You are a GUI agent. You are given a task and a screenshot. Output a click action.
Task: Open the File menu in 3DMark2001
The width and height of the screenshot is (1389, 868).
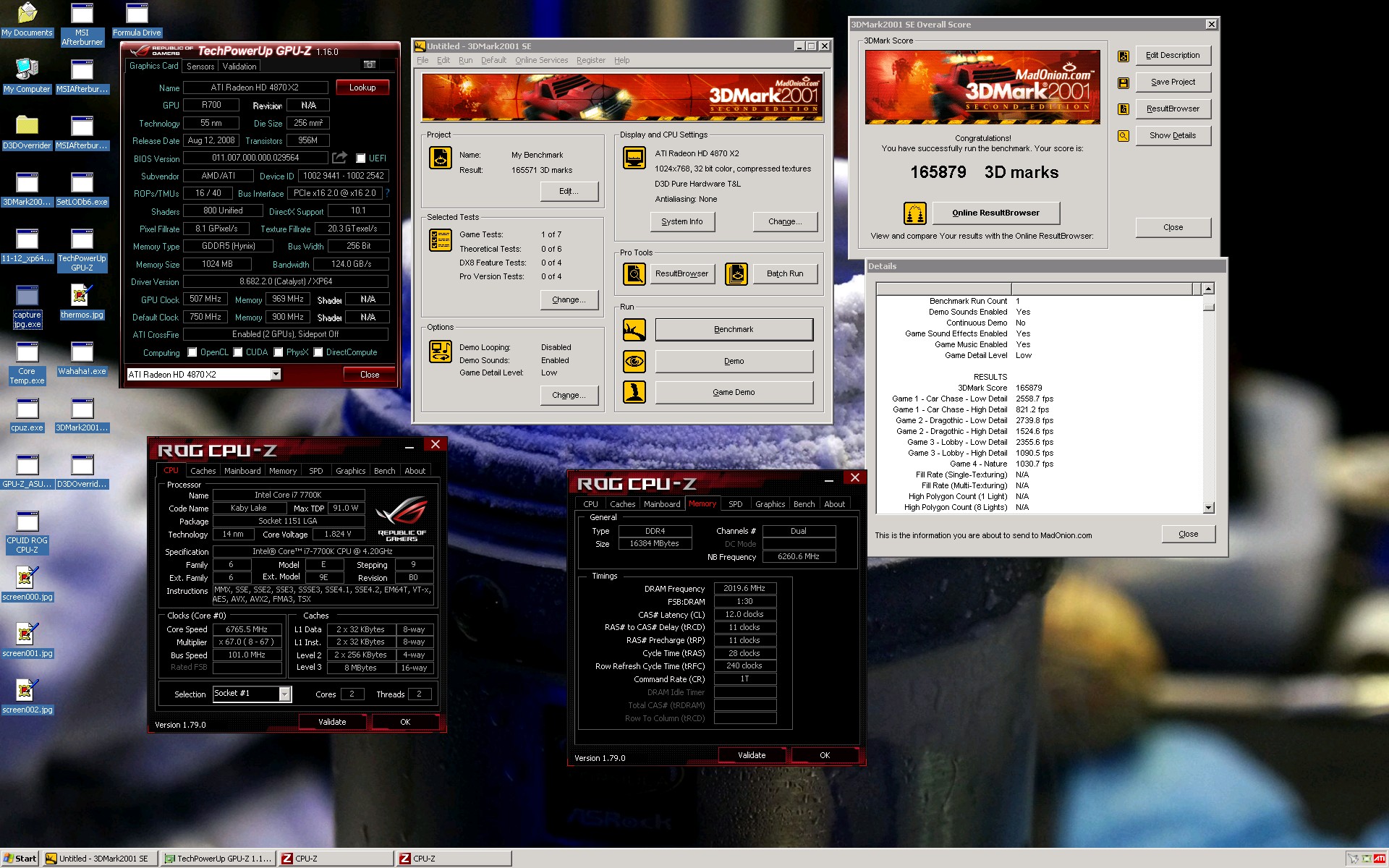click(x=422, y=61)
